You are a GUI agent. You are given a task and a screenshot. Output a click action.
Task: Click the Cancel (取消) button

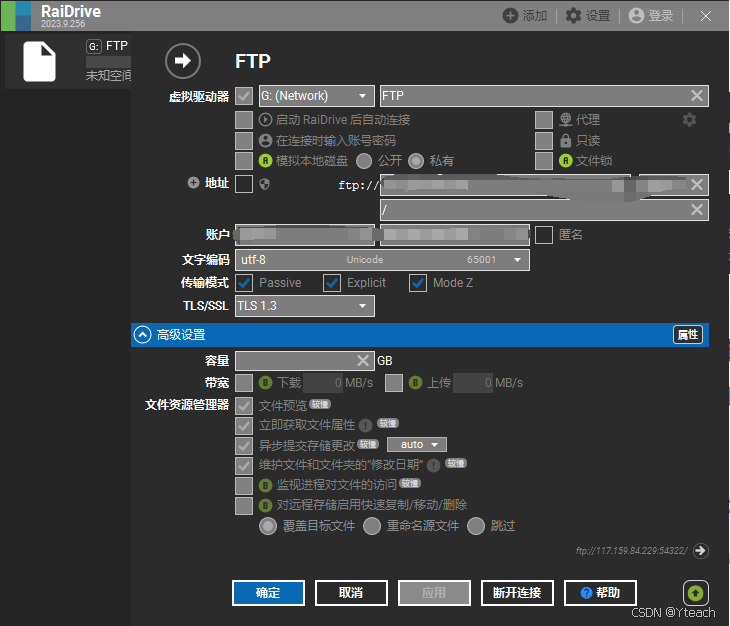click(x=351, y=593)
